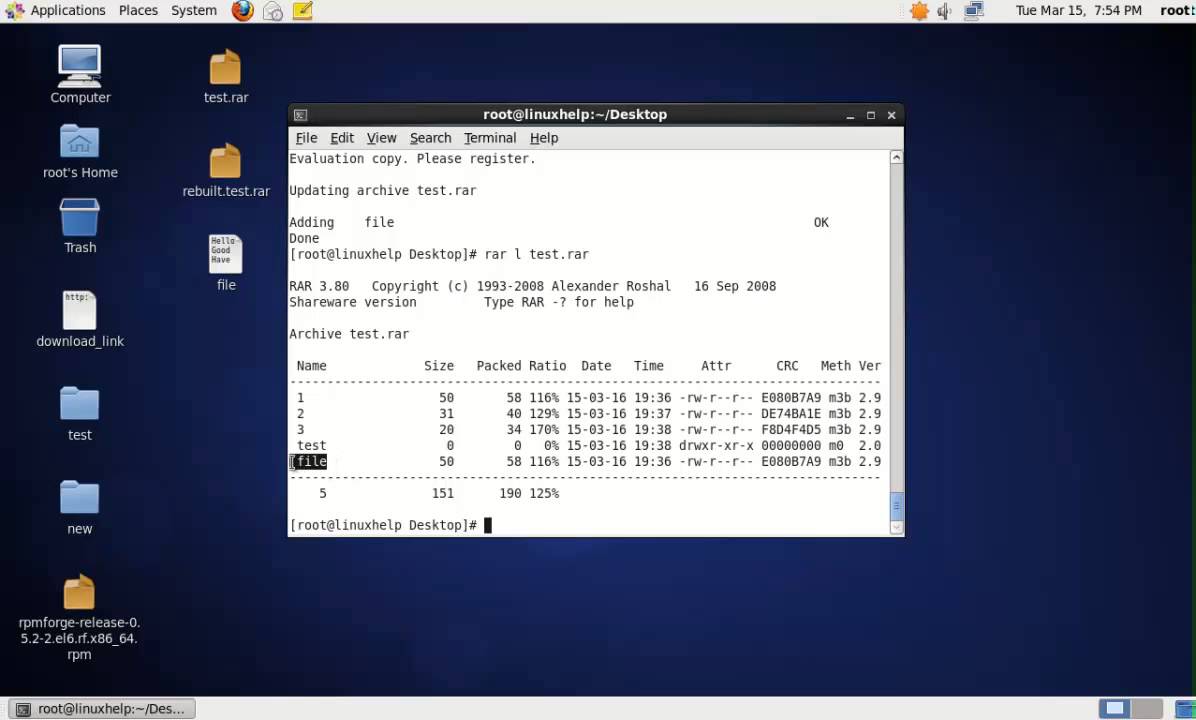Click the terminal window menu icon in titlebar
Image resolution: width=1196 pixels, height=720 pixels.
301,115
